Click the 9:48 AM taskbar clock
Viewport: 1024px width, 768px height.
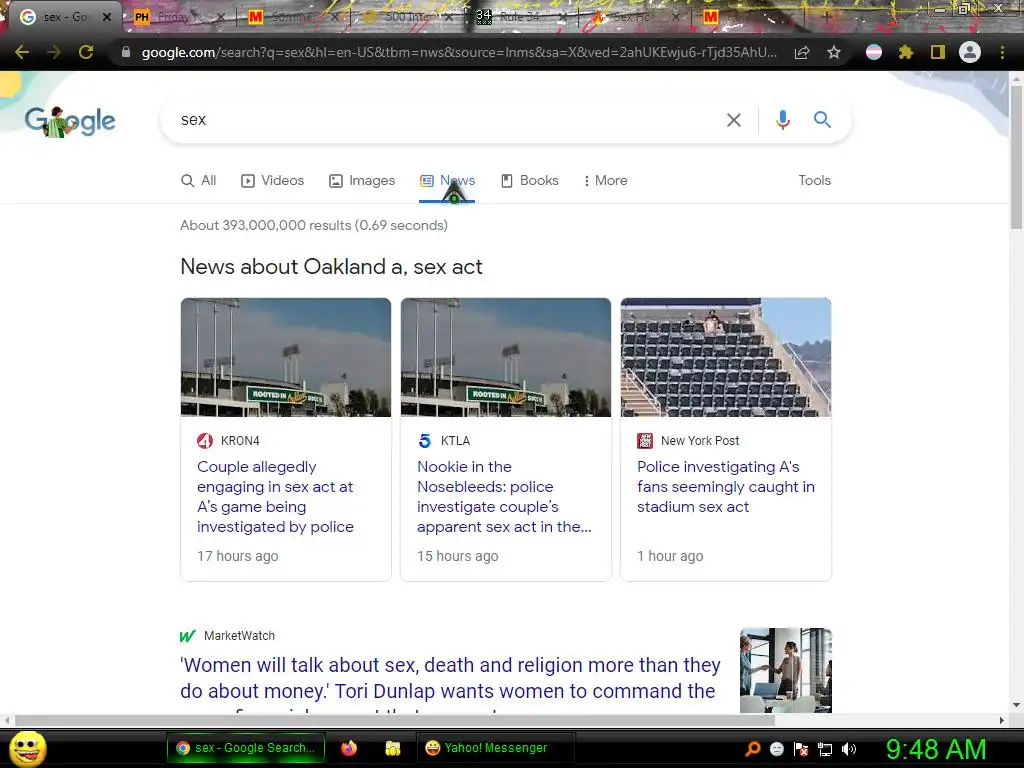936,749
